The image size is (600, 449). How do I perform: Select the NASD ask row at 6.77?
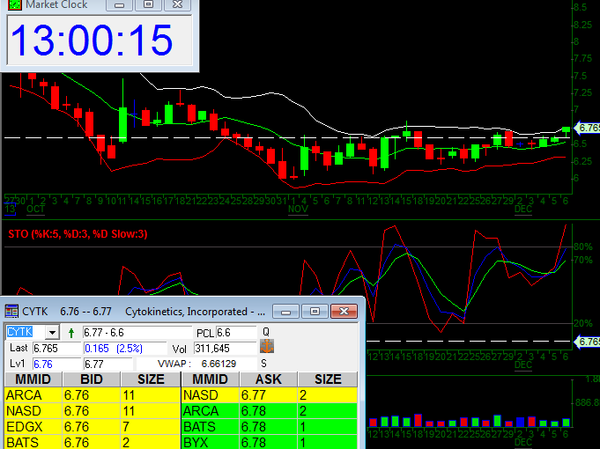(x=270, y=395)
